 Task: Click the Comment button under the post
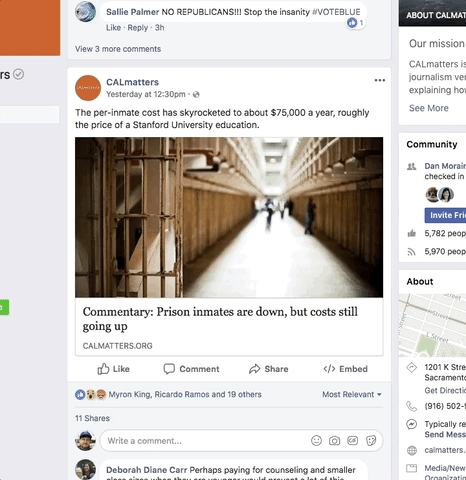pyautogui.click(x=191, y=369)
